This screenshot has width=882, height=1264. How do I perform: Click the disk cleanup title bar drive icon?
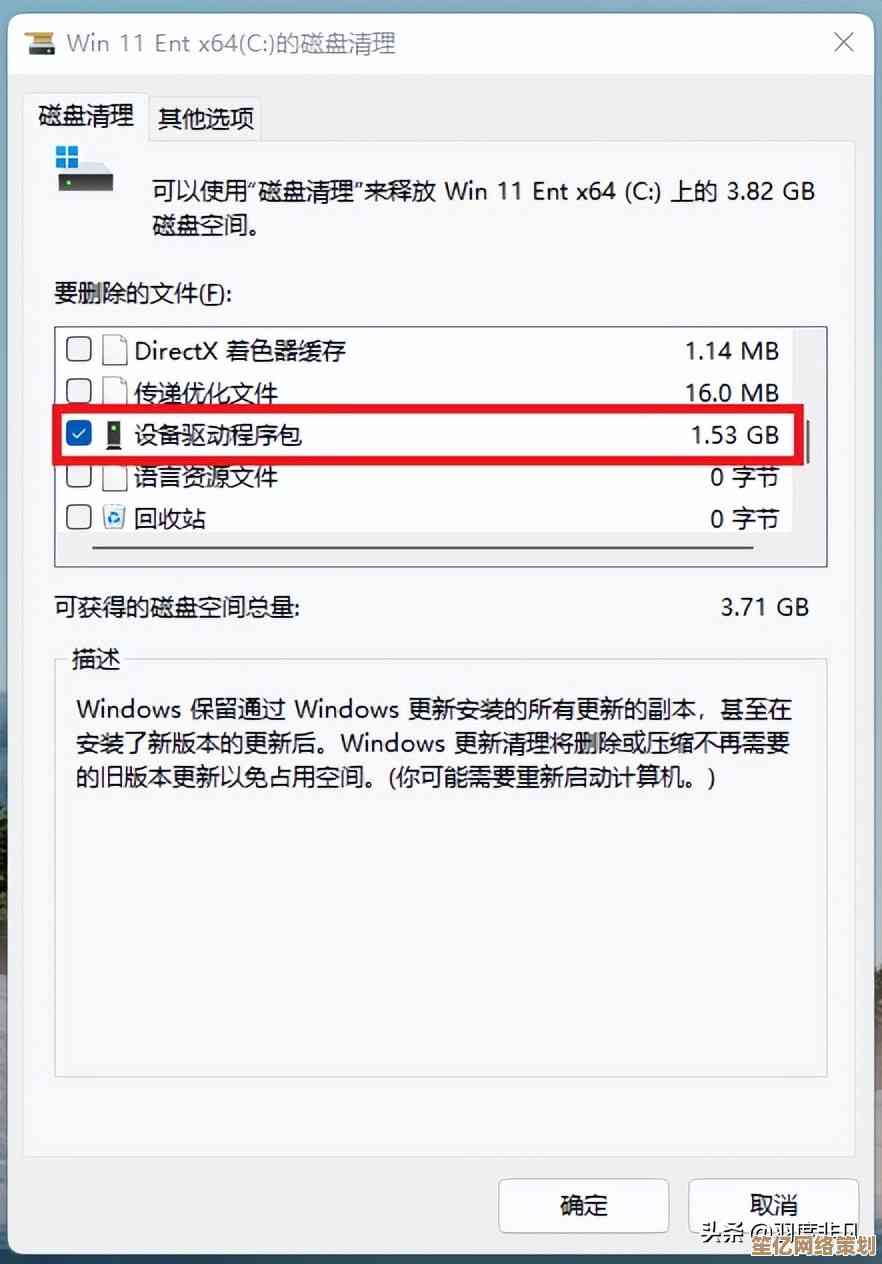pos(39,43)
